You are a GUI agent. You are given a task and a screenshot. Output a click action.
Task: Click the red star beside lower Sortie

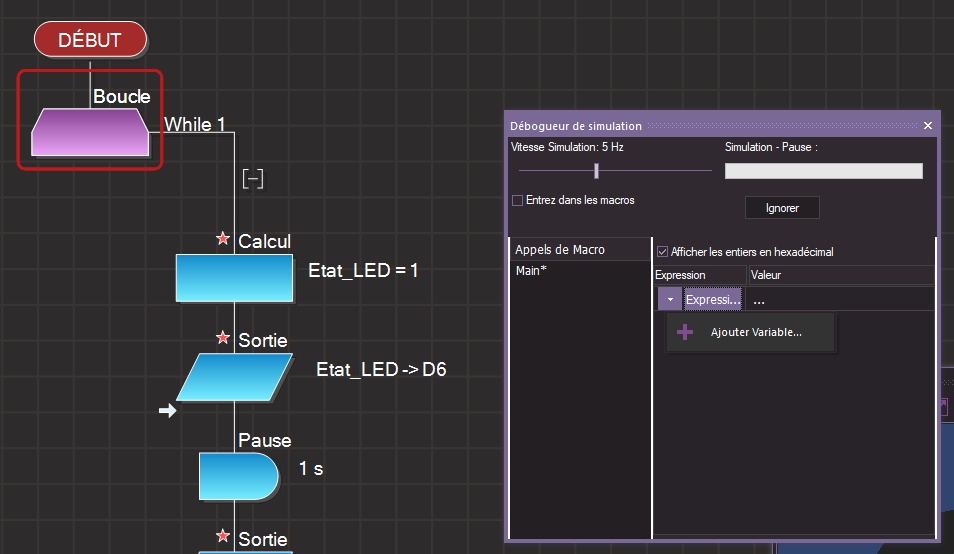click(x=223, y=536)
